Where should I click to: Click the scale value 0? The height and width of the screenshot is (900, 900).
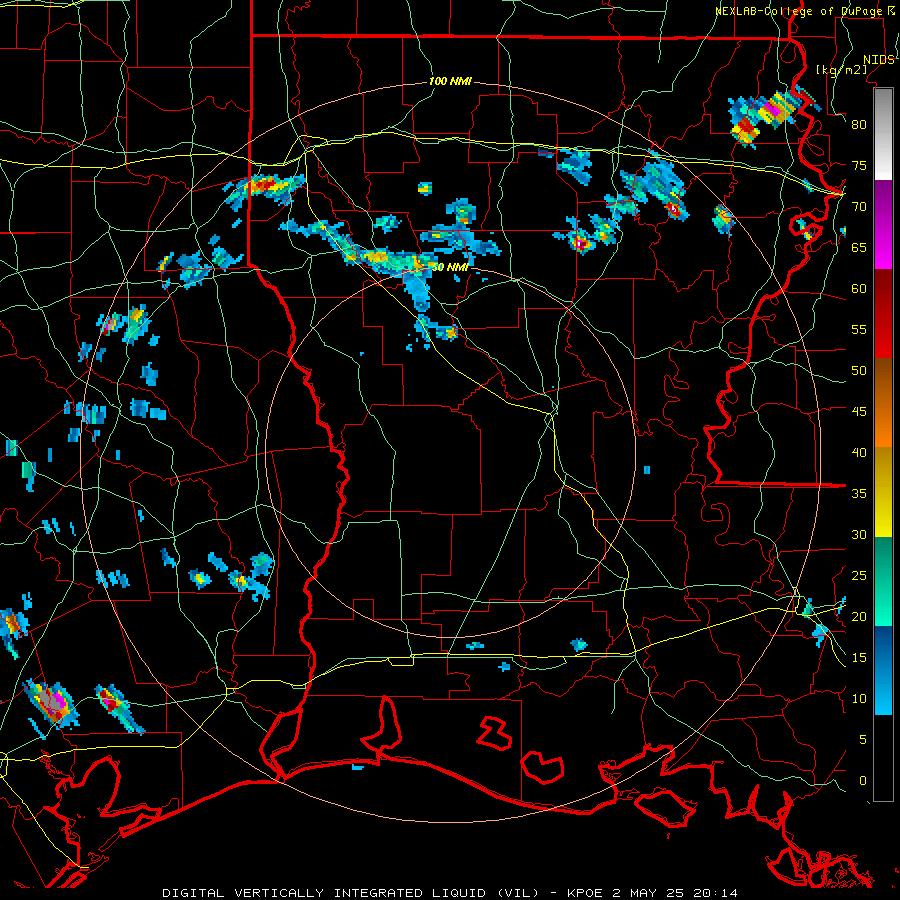(863, 781)
